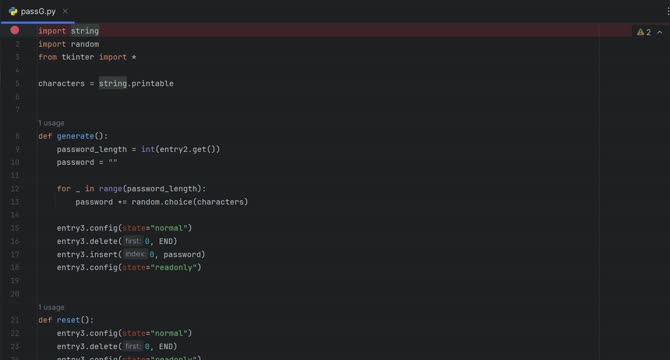Click the 'index:' parameter hint on line 17
Viewport: 670px width, 360px height.
[135, 254]
